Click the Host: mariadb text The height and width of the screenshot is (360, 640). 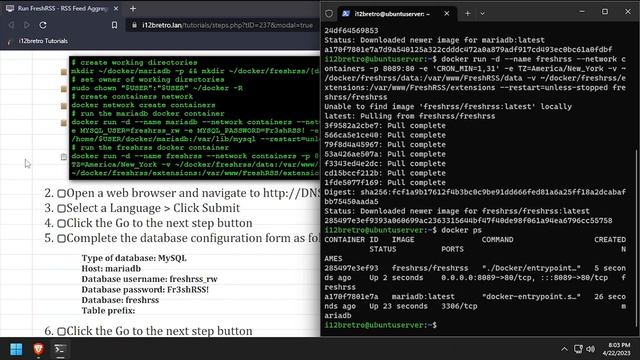[x=111, y=269]
